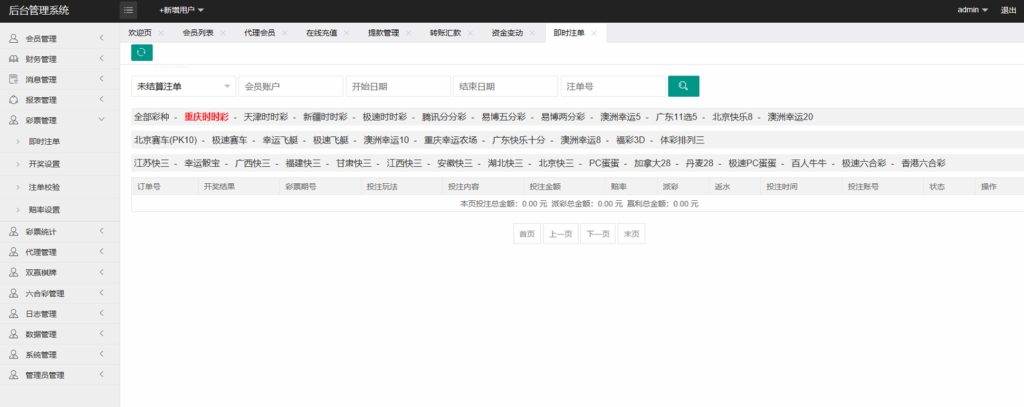Click the 报表管理 sidebar icon
Screen dimensions: 1024x407
[14, 100]
